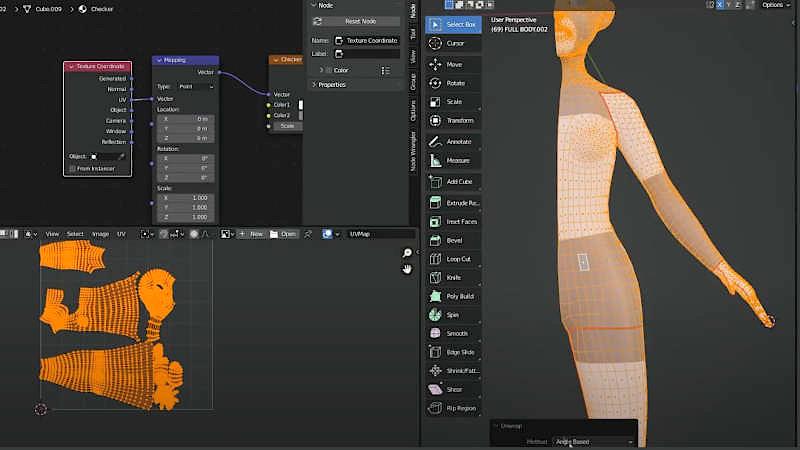Viewport: 800px width, 450px height.
Task: Open the Unwrap Method dropdown
Action: pos(594,442)
